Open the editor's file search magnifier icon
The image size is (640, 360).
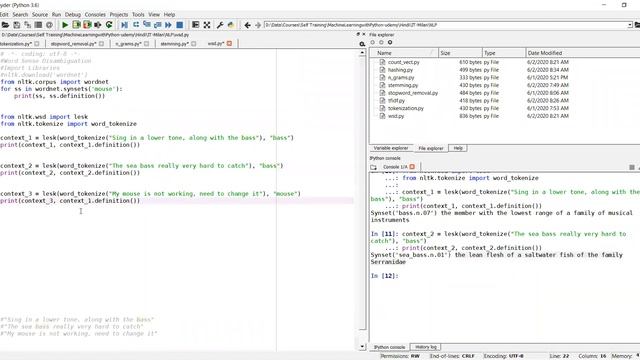(x=362, y=44)
